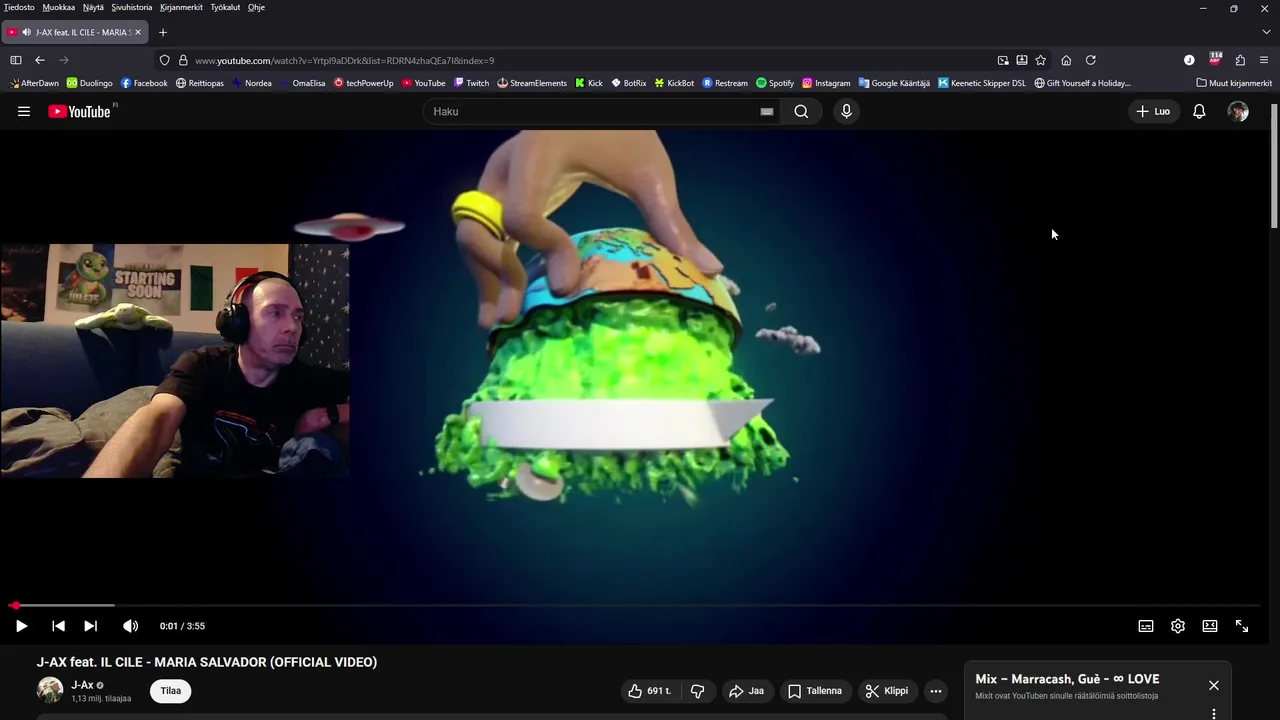Open the J-Ax channel avatar
This screenshot has width=1280, height=720.
click(x=50, y=690)
